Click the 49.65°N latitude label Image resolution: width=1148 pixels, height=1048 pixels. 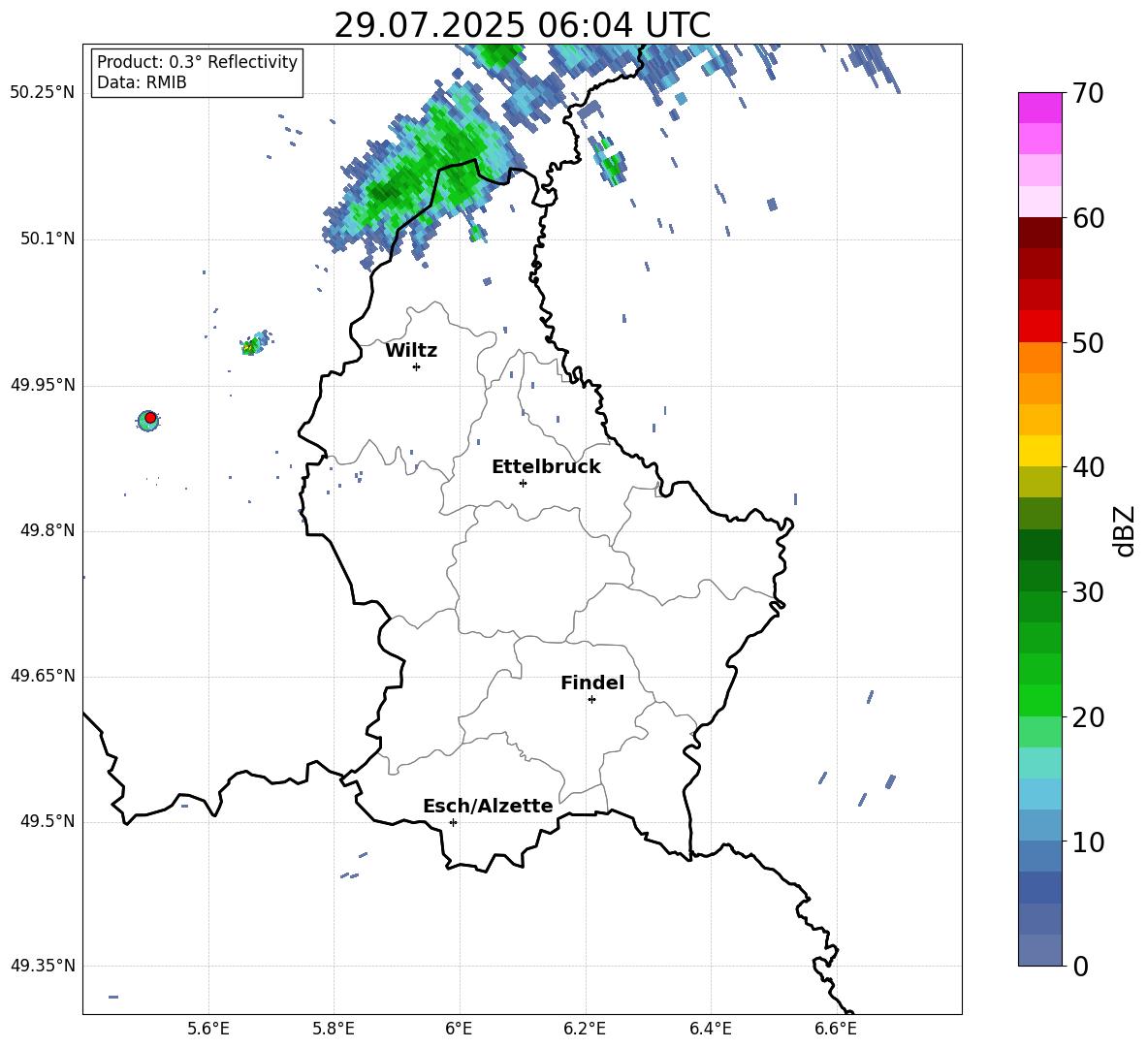[x=42, y=676]
